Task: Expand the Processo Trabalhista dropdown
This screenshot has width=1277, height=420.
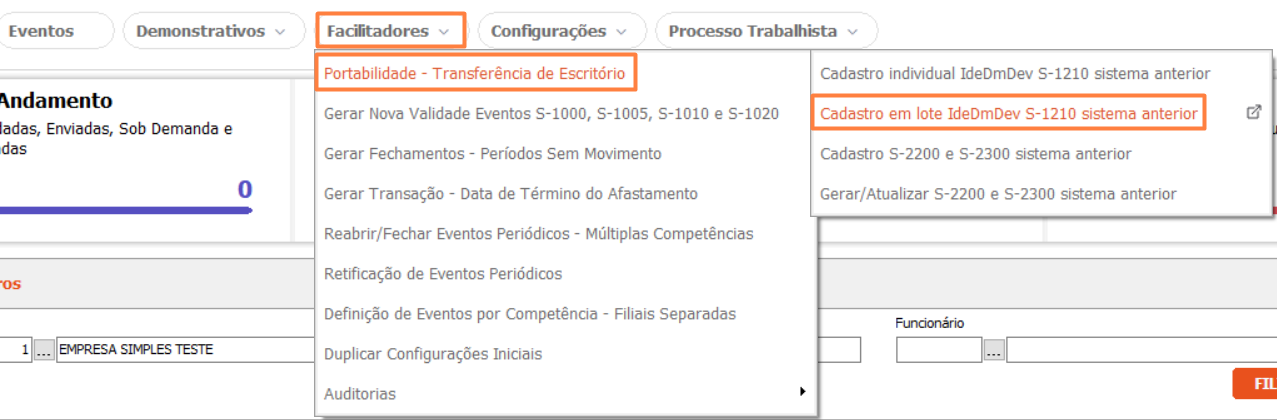Action: (765, 31)
